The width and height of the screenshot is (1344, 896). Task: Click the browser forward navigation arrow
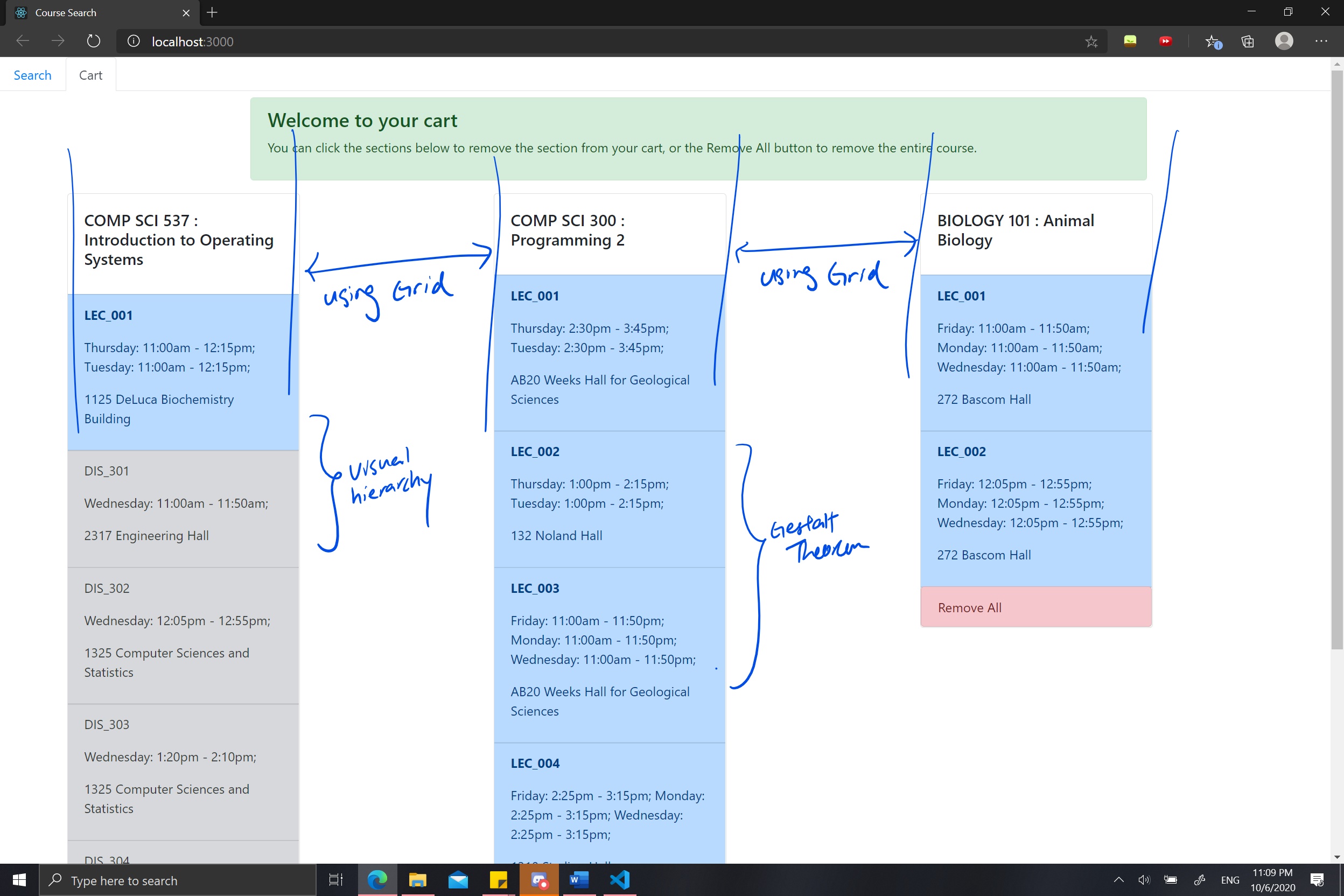click(58, 41)
